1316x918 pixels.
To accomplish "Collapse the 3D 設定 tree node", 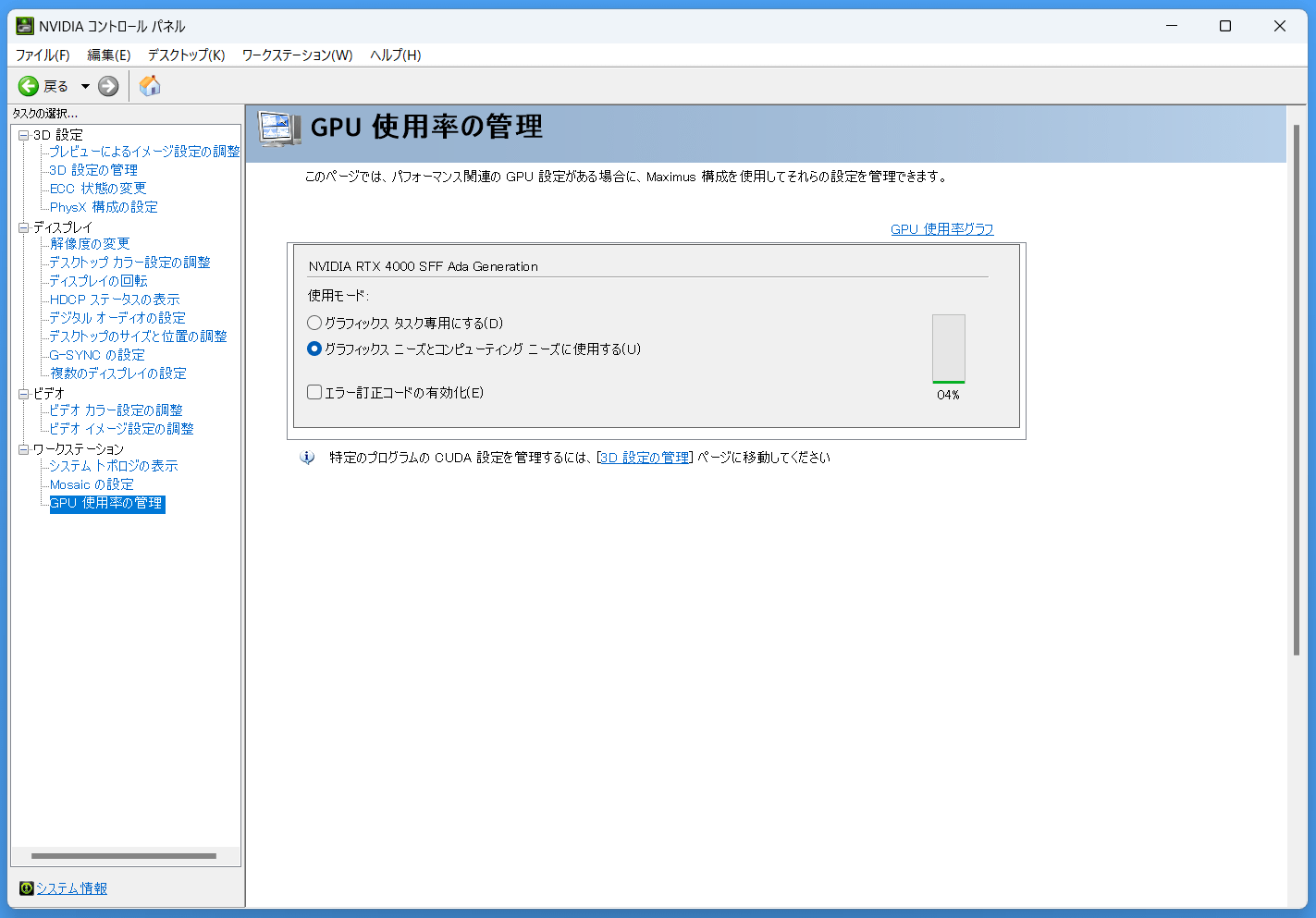I will tap(24, 135).
